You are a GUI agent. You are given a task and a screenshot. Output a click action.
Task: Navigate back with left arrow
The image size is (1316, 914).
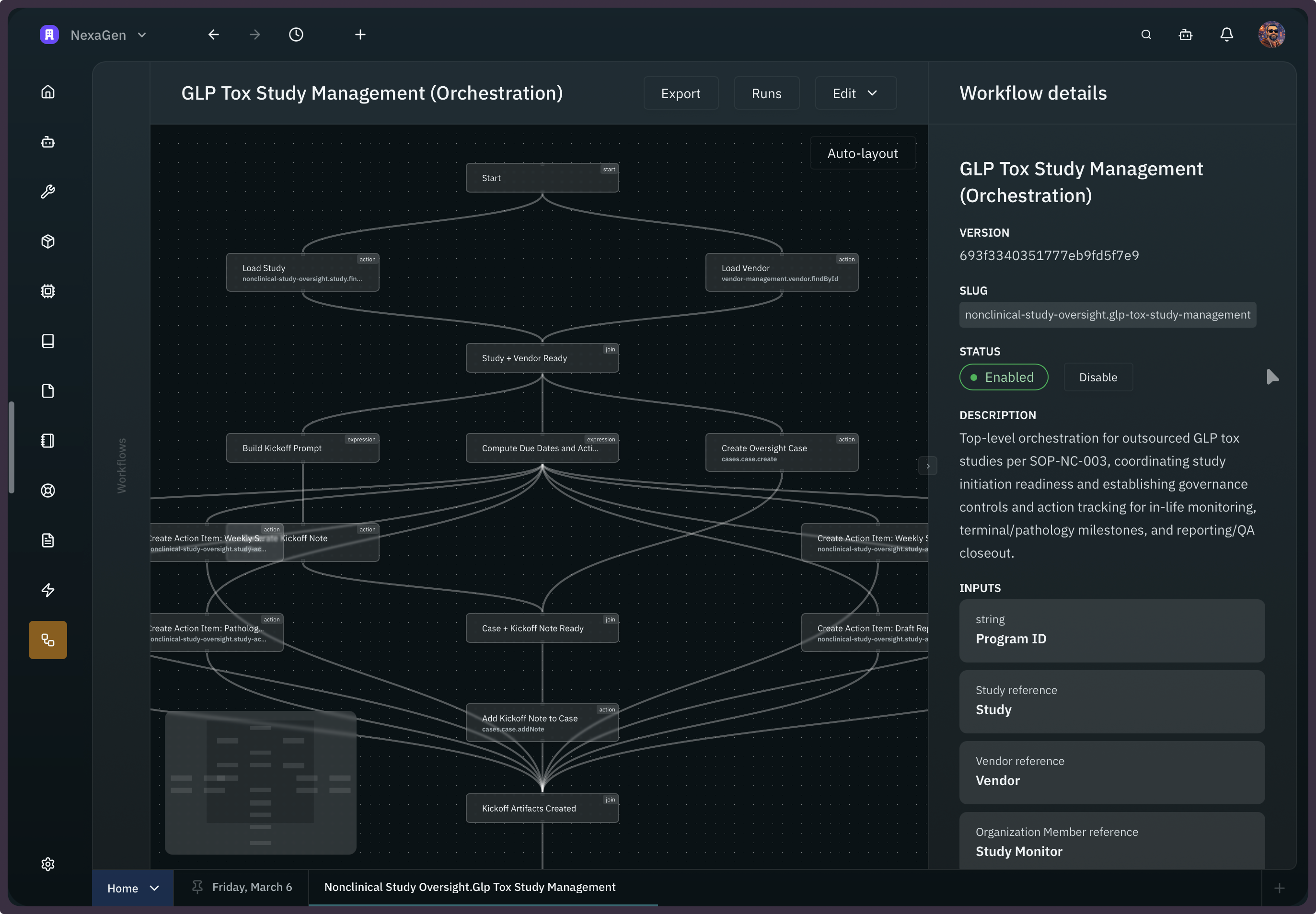pos(214,35)
